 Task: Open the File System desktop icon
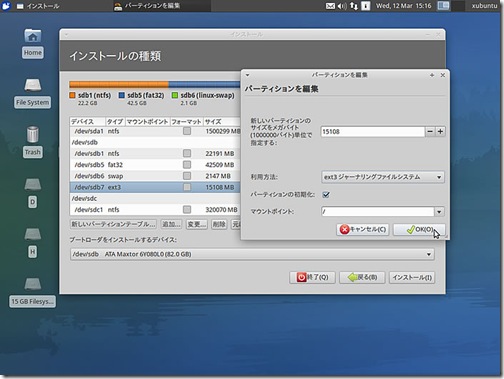click(x=33, y=85)
